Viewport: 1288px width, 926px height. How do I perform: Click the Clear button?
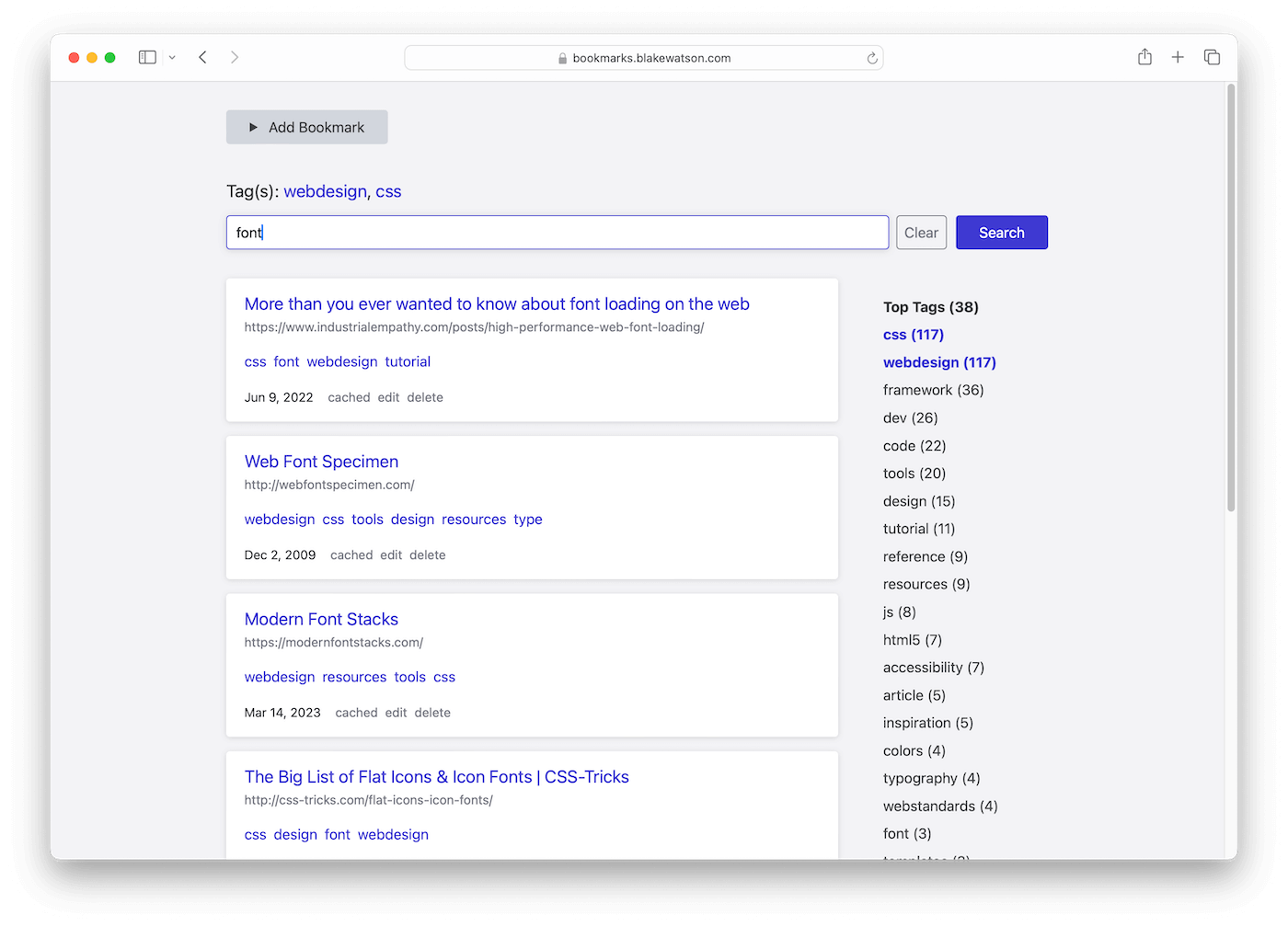tap(921, 233)
